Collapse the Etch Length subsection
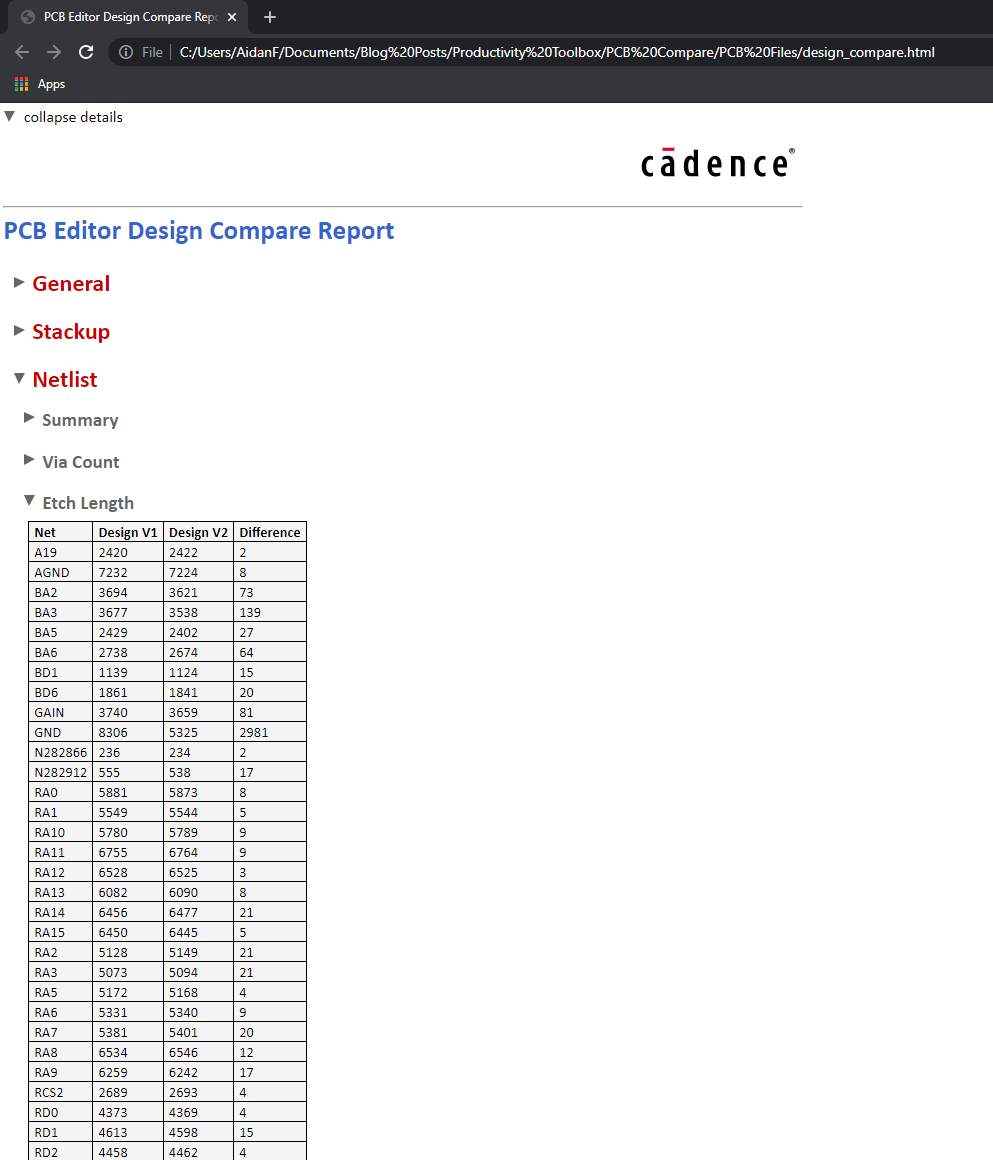This screenshot has height=1160, width=993. pyautogui.click(x=29, y=502)
